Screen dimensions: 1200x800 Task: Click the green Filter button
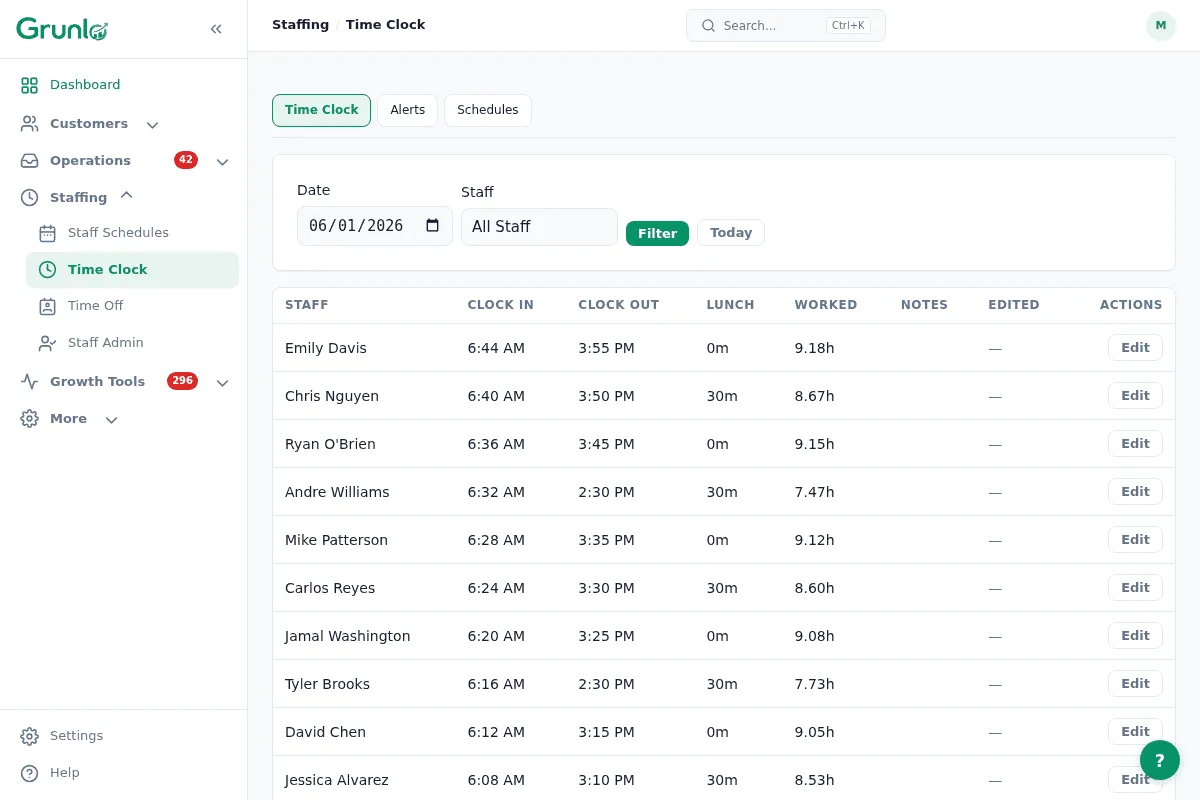tap(657, 233)
